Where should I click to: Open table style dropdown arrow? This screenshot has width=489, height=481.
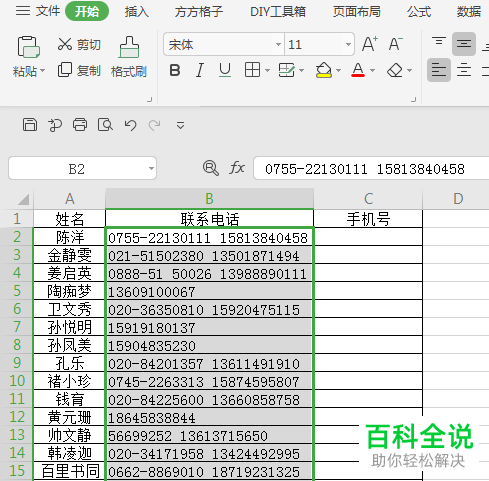click(301, 71)
